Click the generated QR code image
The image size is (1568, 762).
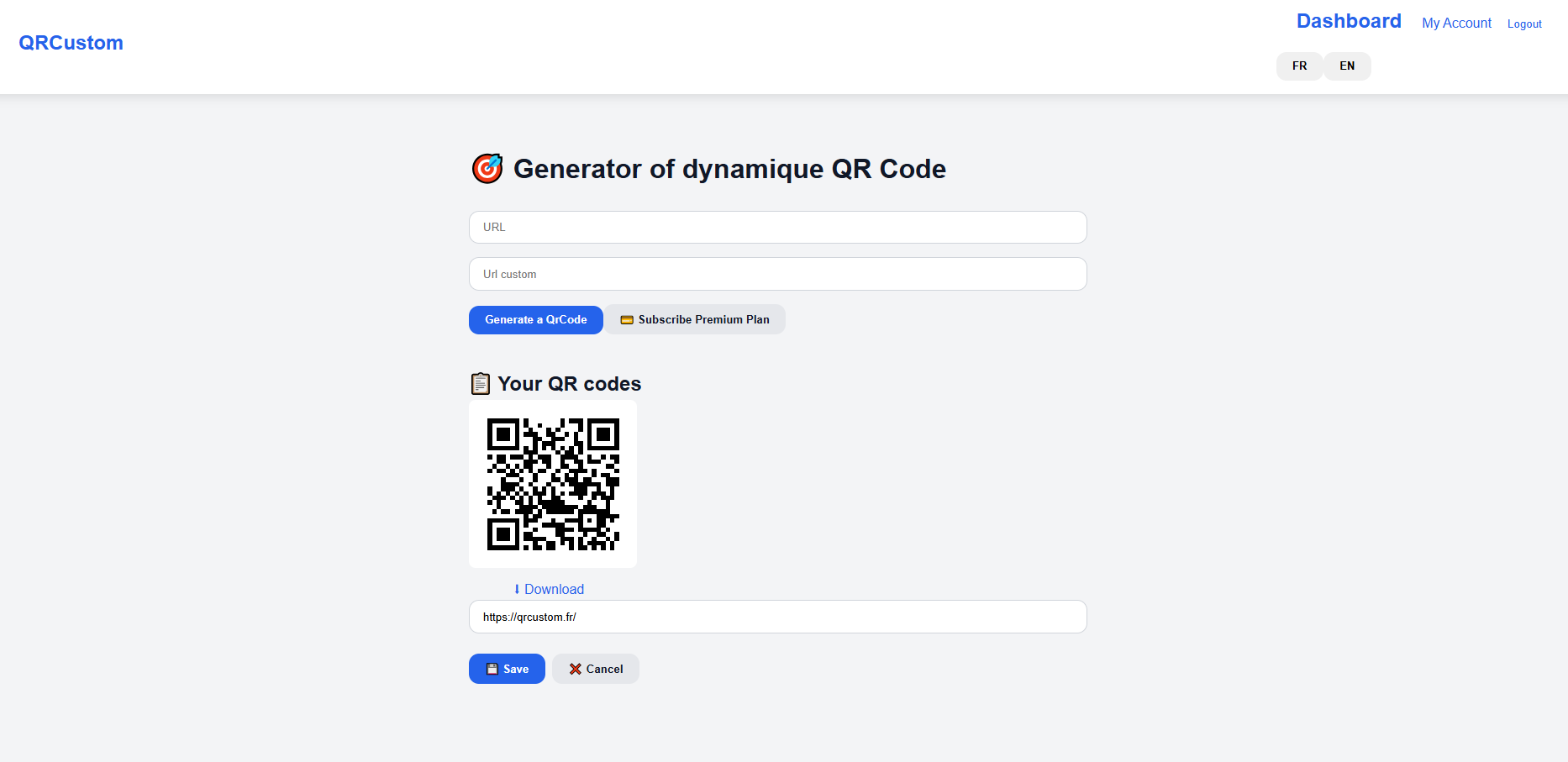pyautogui.click(x=553, y=484)
